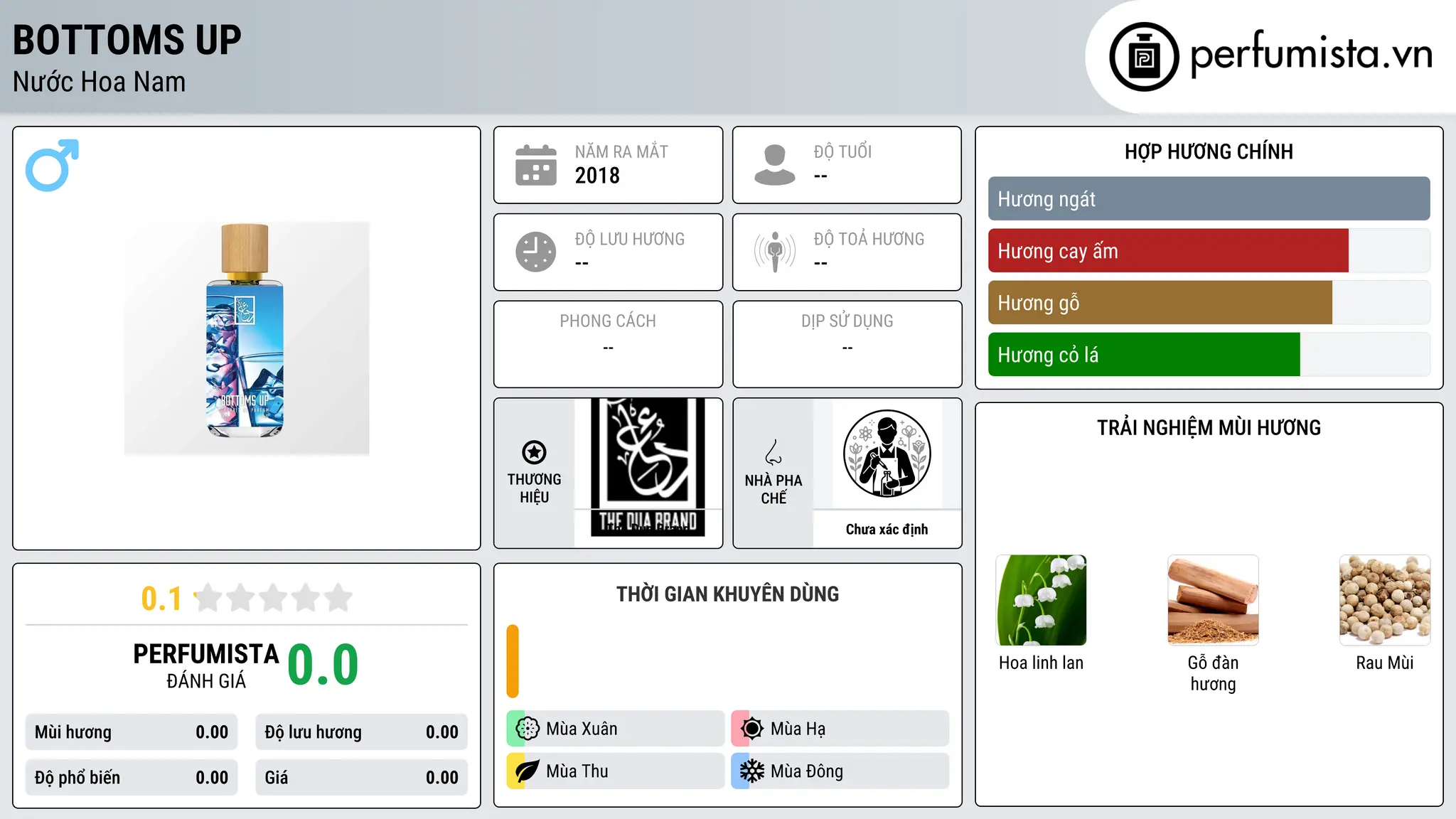This screenshot has width=1456, height=819.
Task: Click the sun icon for Mùa Hạ
Action: [x=752, y=728]
